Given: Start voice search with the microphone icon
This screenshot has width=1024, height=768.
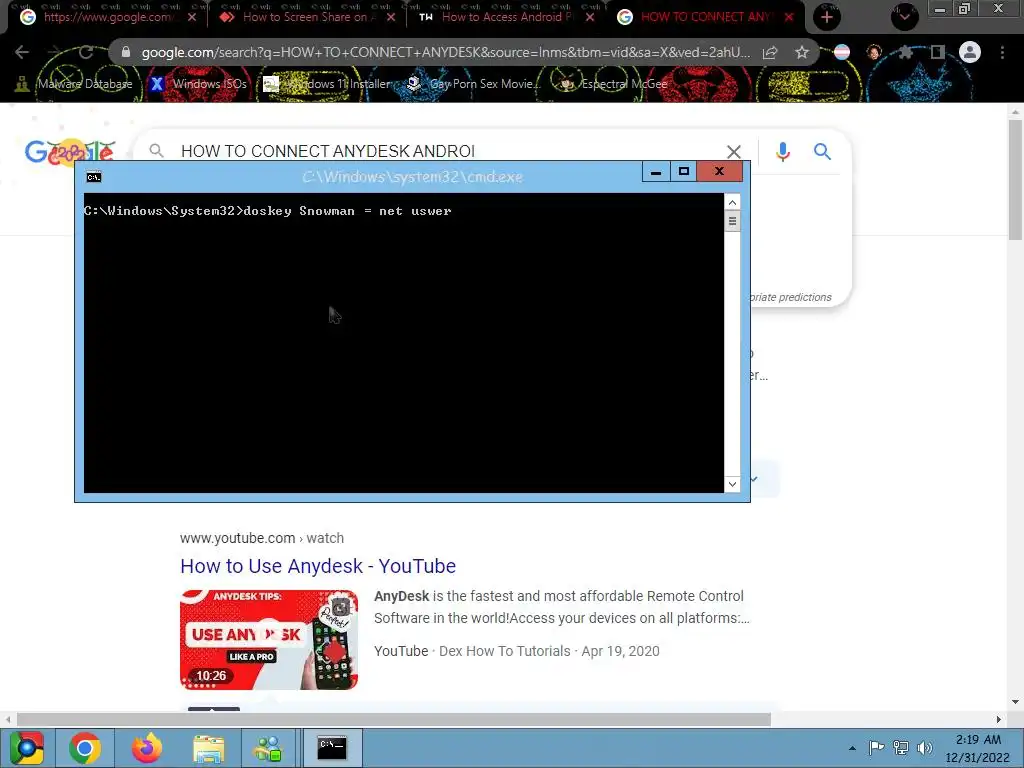Looking at the screenshot, I should pos(782,152).
